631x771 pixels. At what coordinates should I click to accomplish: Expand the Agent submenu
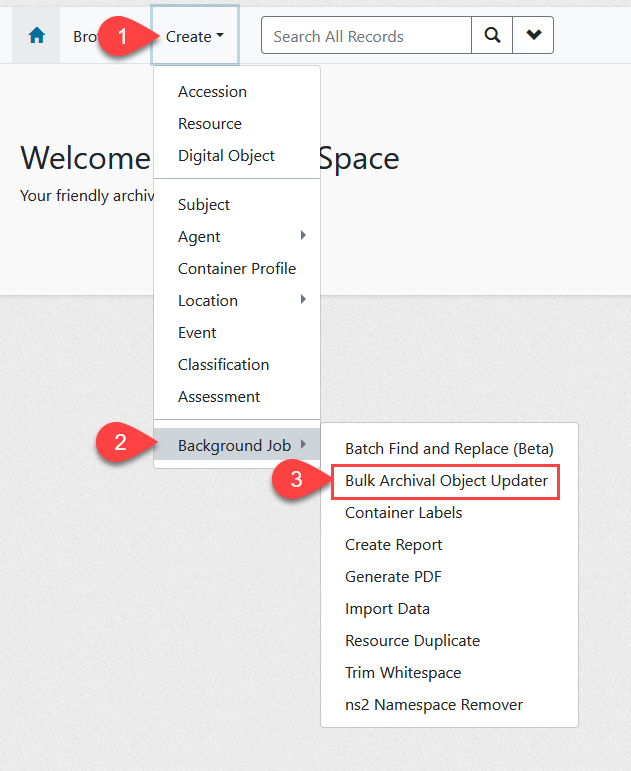coord(200,237)
